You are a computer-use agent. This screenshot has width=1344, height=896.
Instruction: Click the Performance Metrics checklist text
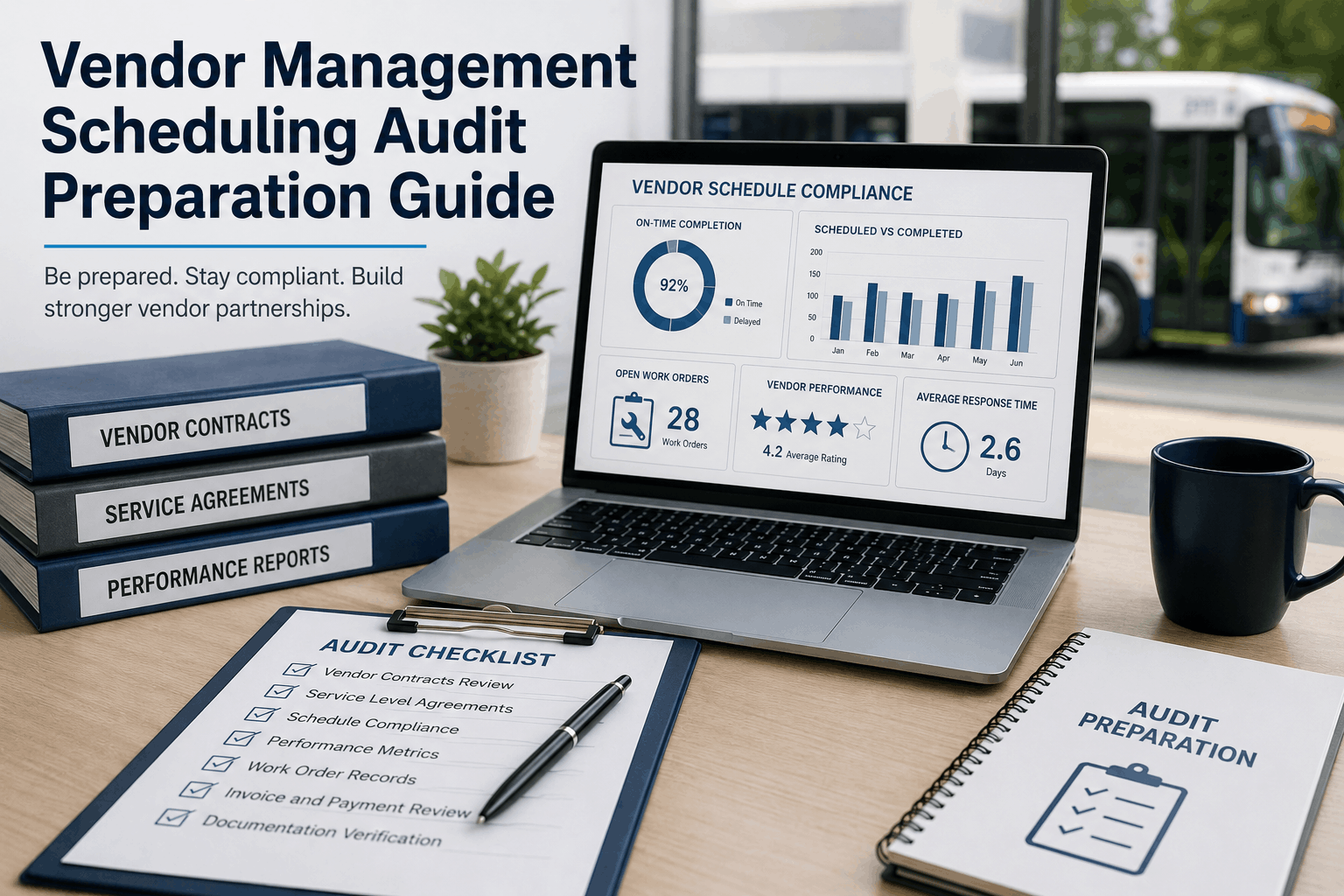tap(353, 748)
